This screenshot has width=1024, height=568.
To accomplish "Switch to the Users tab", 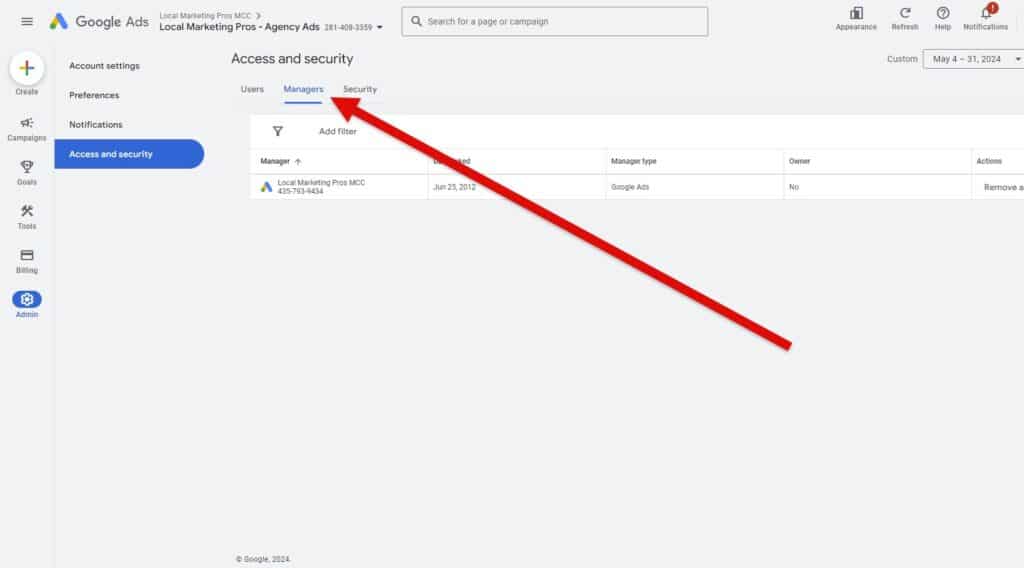I will point(252,89).
